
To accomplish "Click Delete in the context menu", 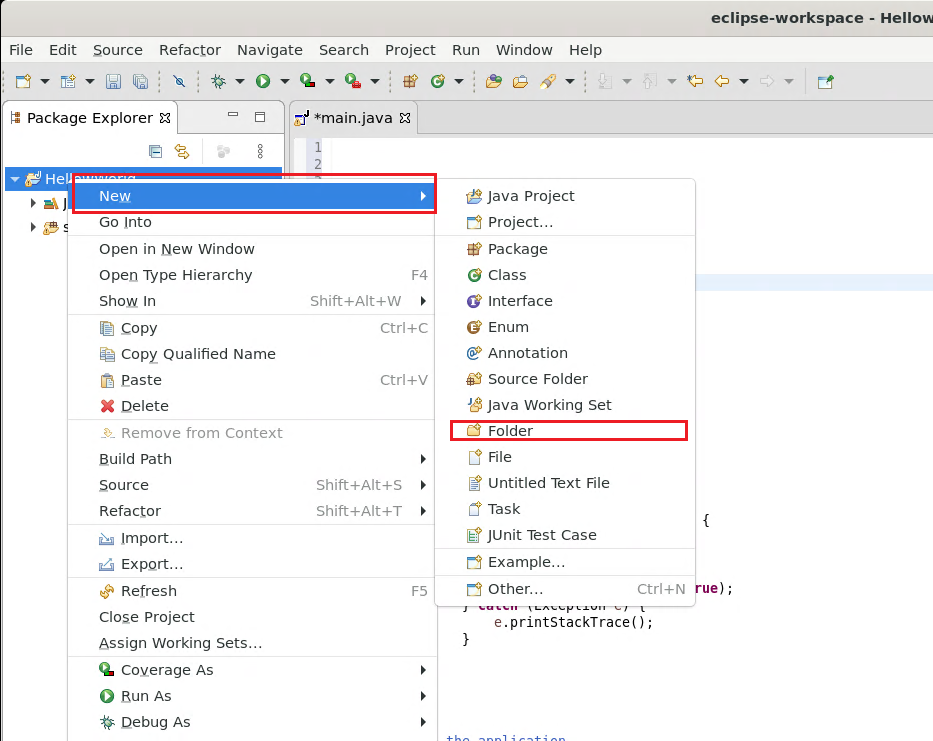I will tap(252, 406).
